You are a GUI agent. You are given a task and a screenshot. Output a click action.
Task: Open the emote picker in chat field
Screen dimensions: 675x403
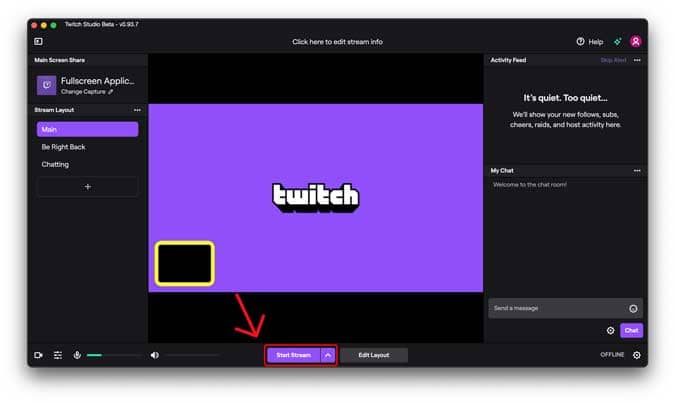tap(633, 308)
